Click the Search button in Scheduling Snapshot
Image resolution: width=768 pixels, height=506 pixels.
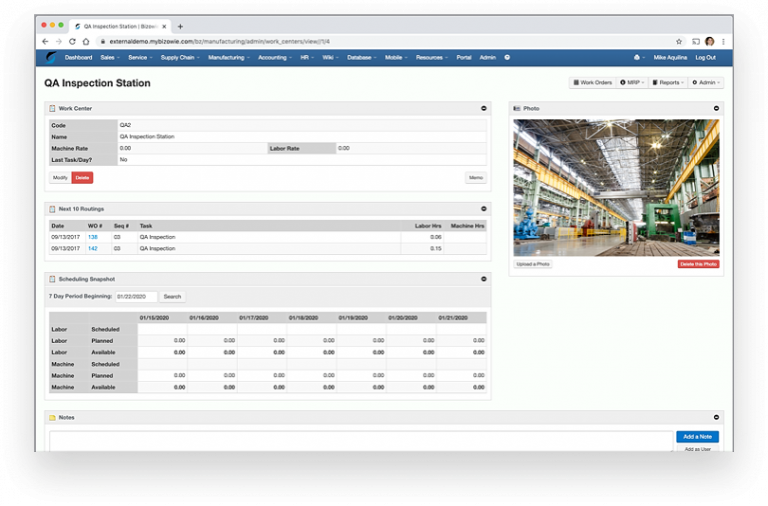click(x=172, y=296)
